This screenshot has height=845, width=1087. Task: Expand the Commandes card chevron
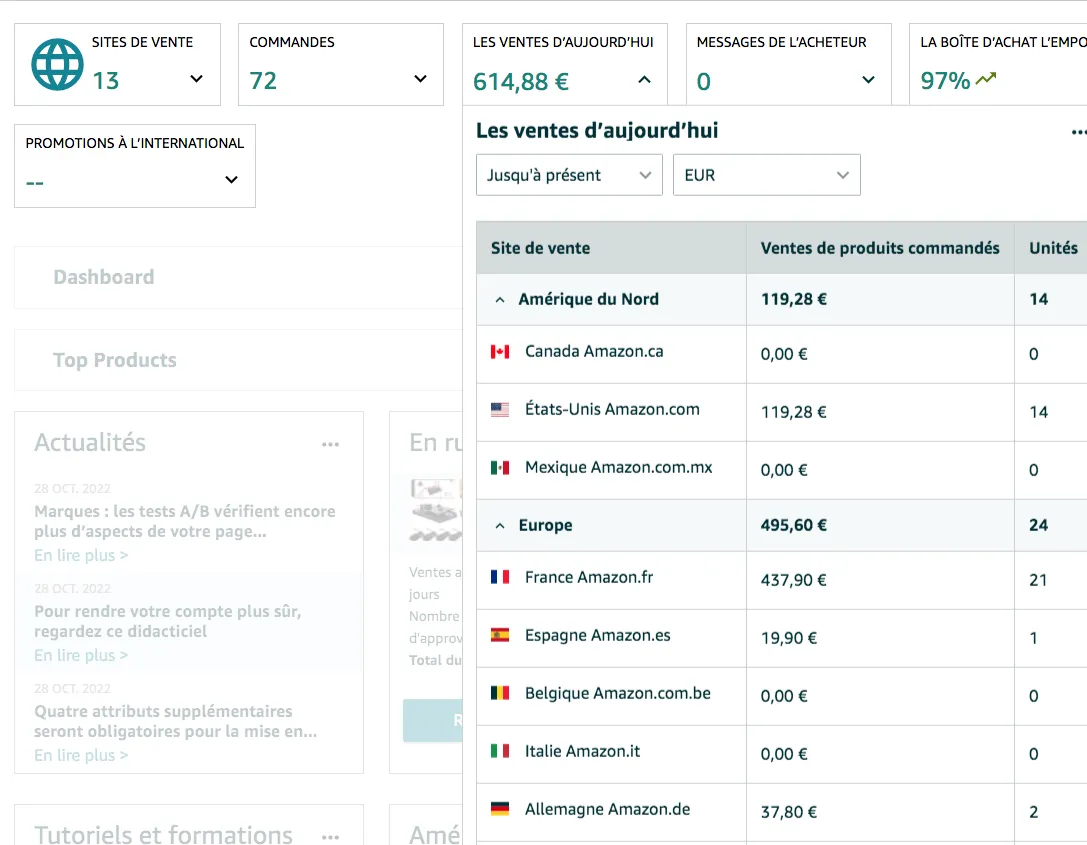420,79
